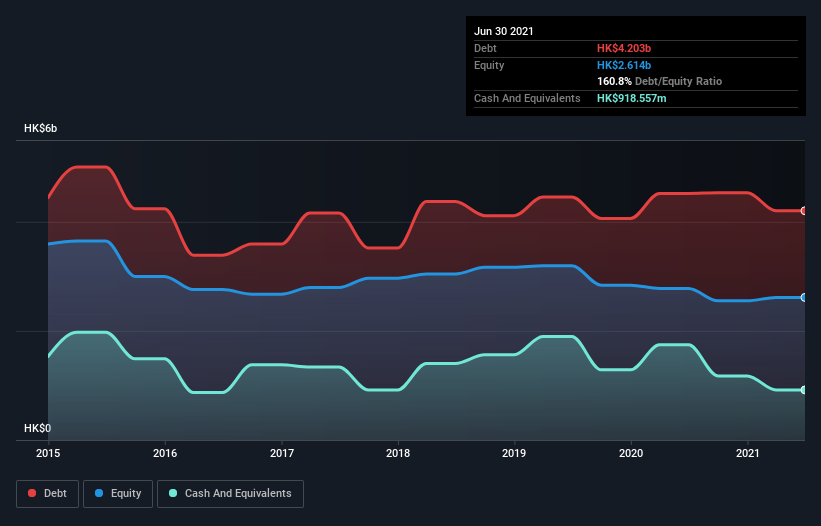The width and height of the screenshot is (821, 526).
Task: Click the blue Equity legend dot
Action: coord(99,493)
